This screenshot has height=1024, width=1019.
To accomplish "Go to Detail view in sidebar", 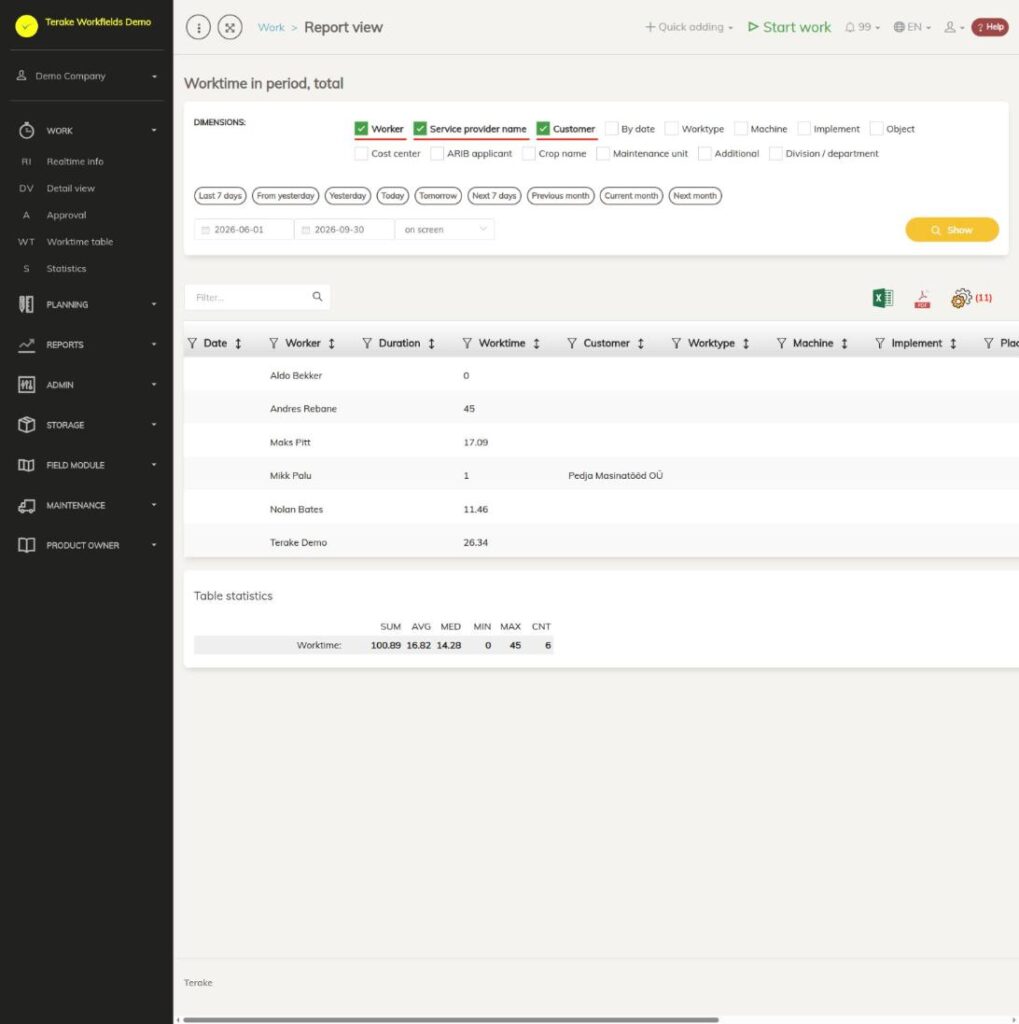I will tap(71, 188).
